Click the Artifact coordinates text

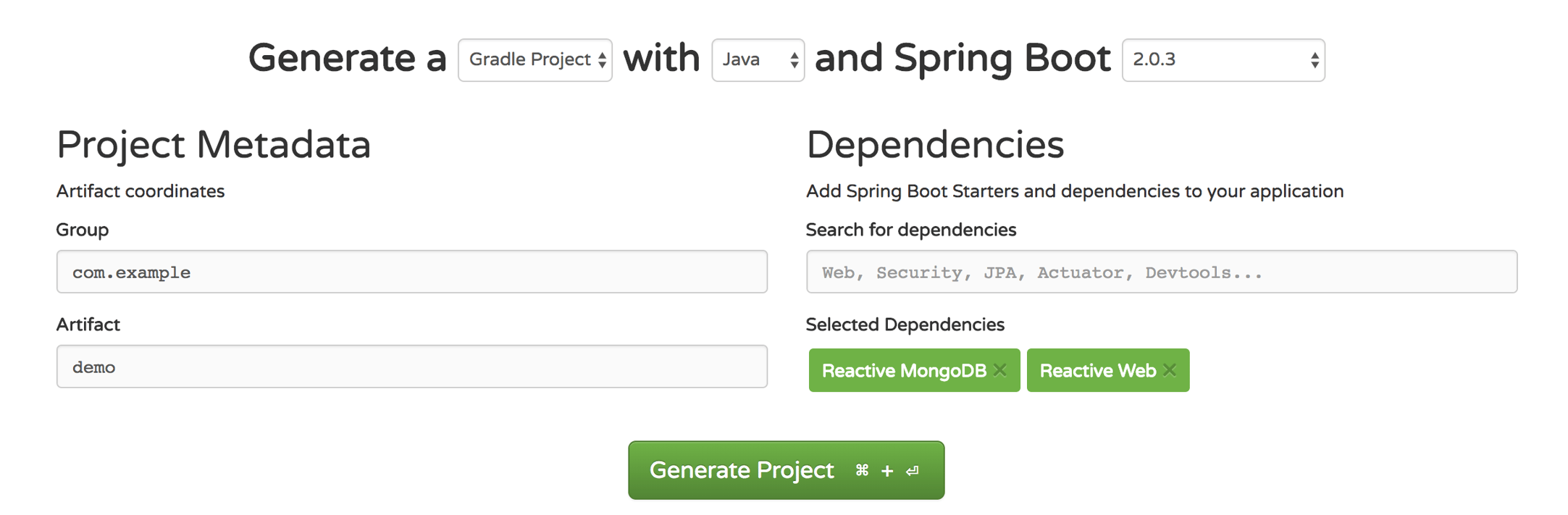141,191
